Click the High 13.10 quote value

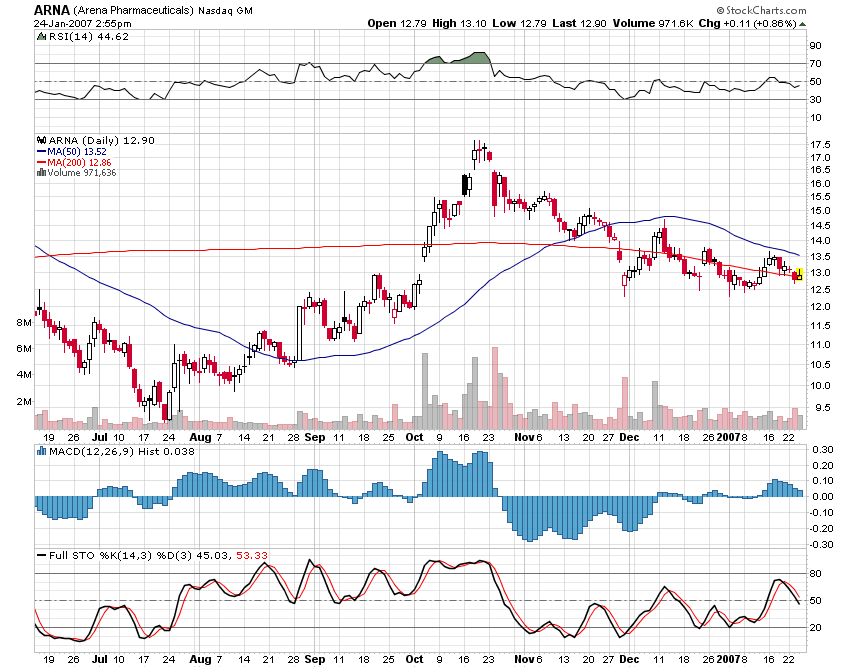pyautogui.click(x=459, y=23)
